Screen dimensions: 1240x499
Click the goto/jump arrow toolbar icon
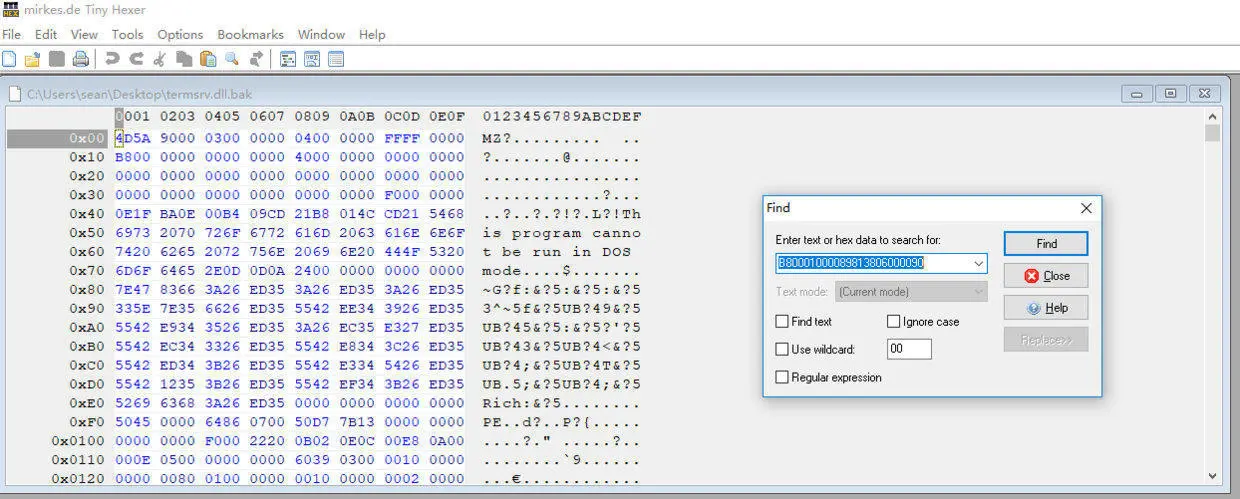pyautogui.click(x=257, y=59)
